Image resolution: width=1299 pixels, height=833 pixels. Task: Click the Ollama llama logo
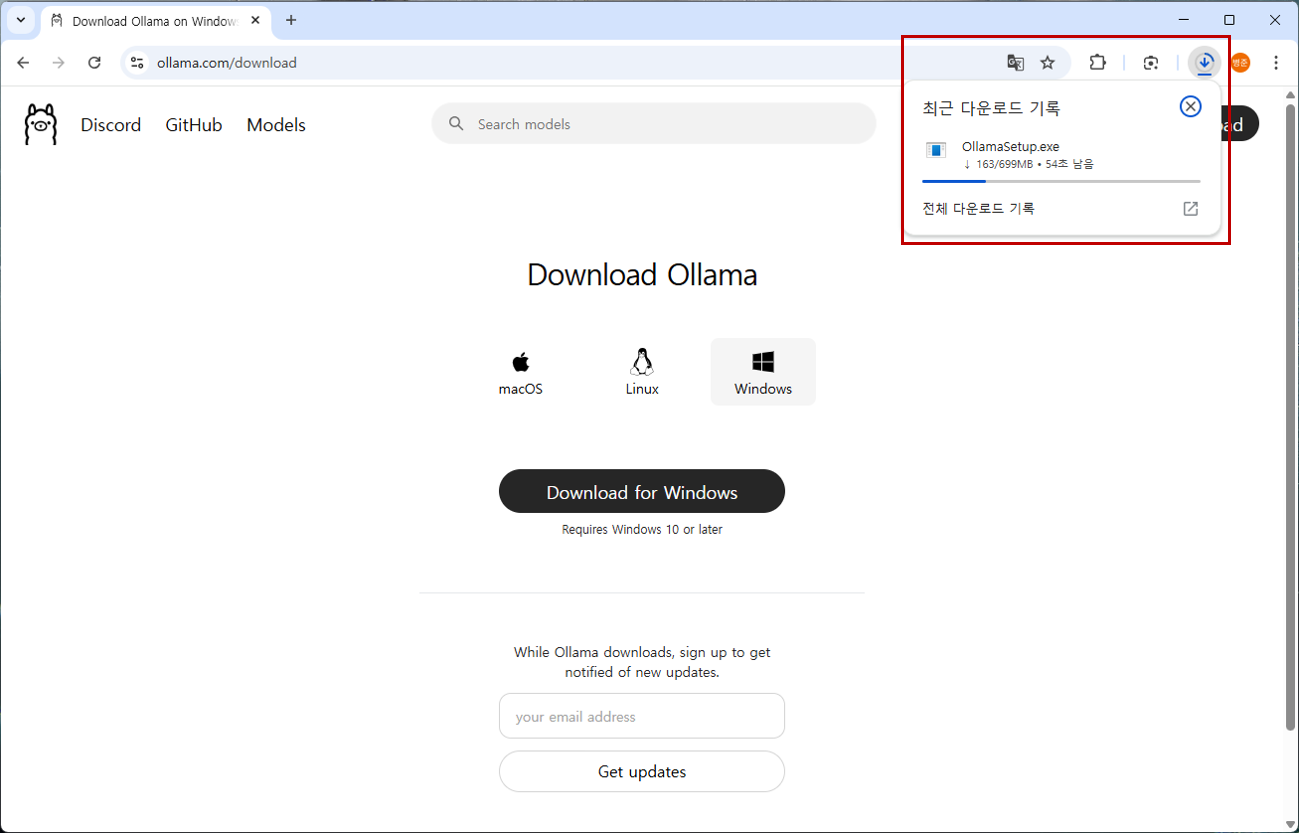[41, 125]
